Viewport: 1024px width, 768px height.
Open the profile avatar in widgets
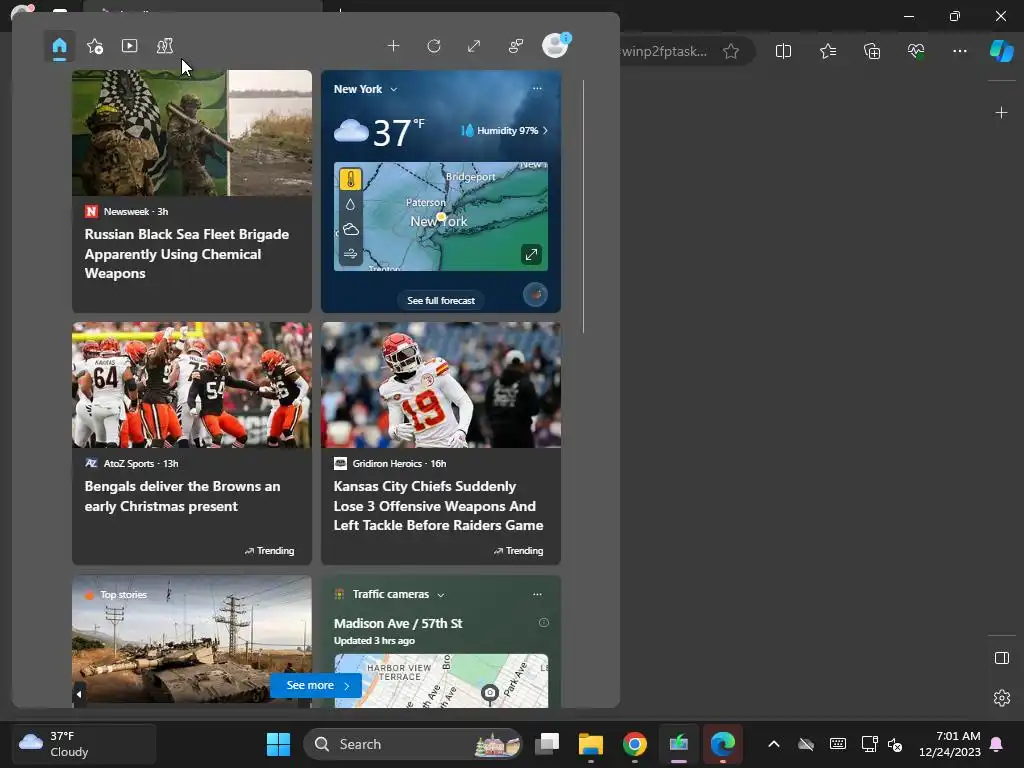pyautogui.click(x=555, y=46)
